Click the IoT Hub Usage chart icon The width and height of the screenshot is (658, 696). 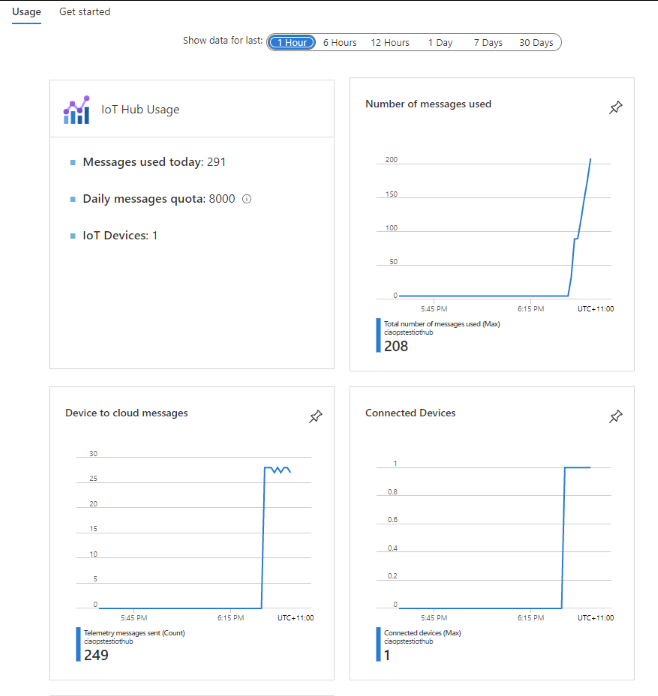[76, 109]
